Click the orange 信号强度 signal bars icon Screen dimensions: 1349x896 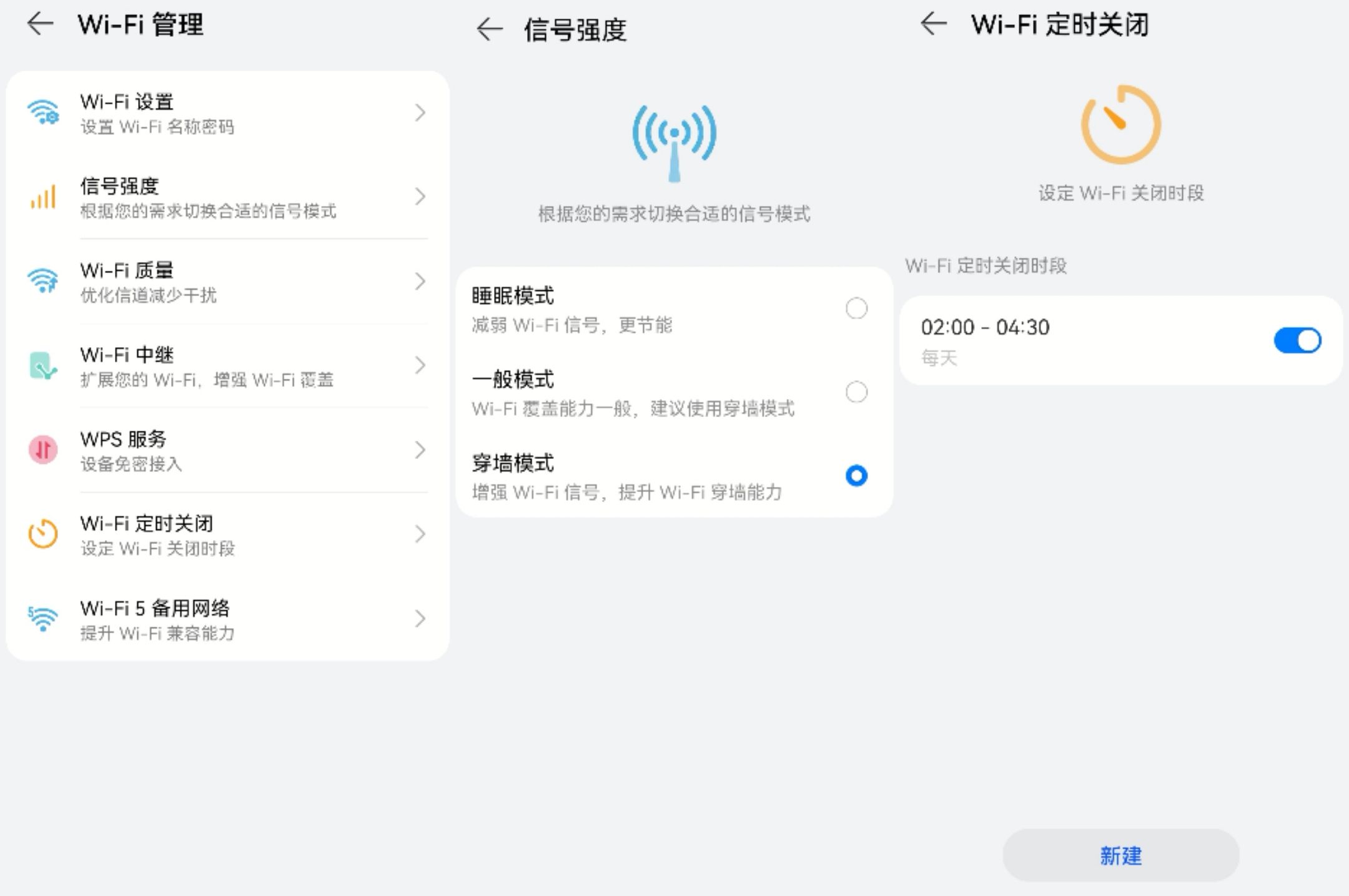click(43, 197)
